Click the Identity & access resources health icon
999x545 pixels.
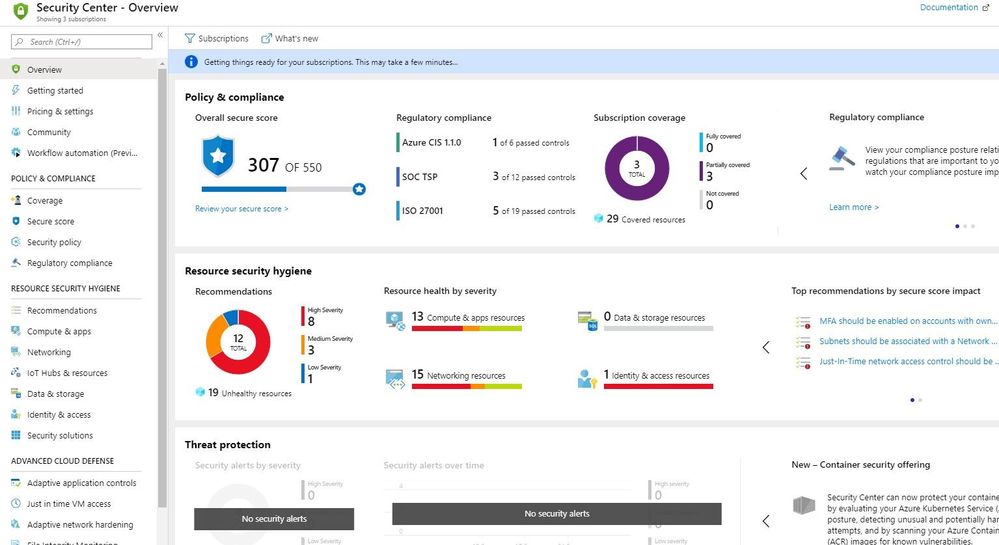click(587, 379)
